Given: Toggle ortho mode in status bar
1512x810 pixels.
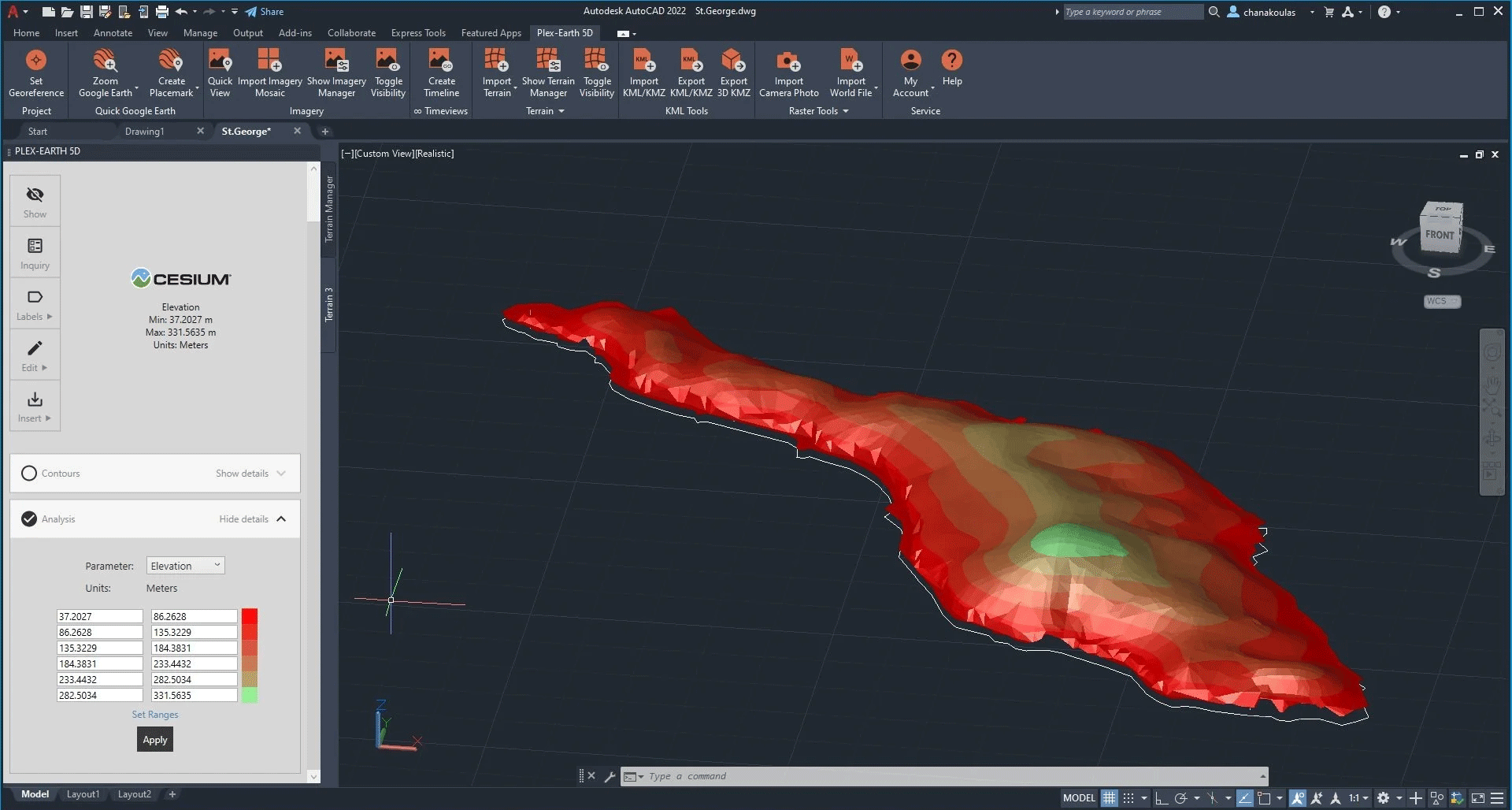Looking at the screenshot, I should [x=1162, y=798].
